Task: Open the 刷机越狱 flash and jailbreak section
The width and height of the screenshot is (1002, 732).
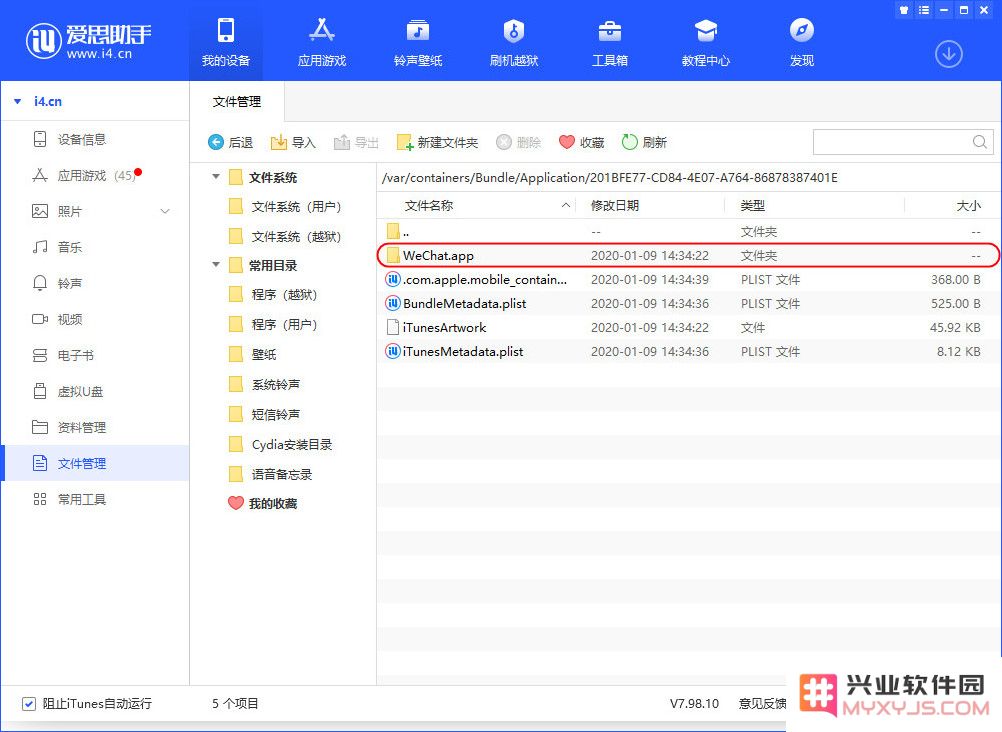Action: 514,42
